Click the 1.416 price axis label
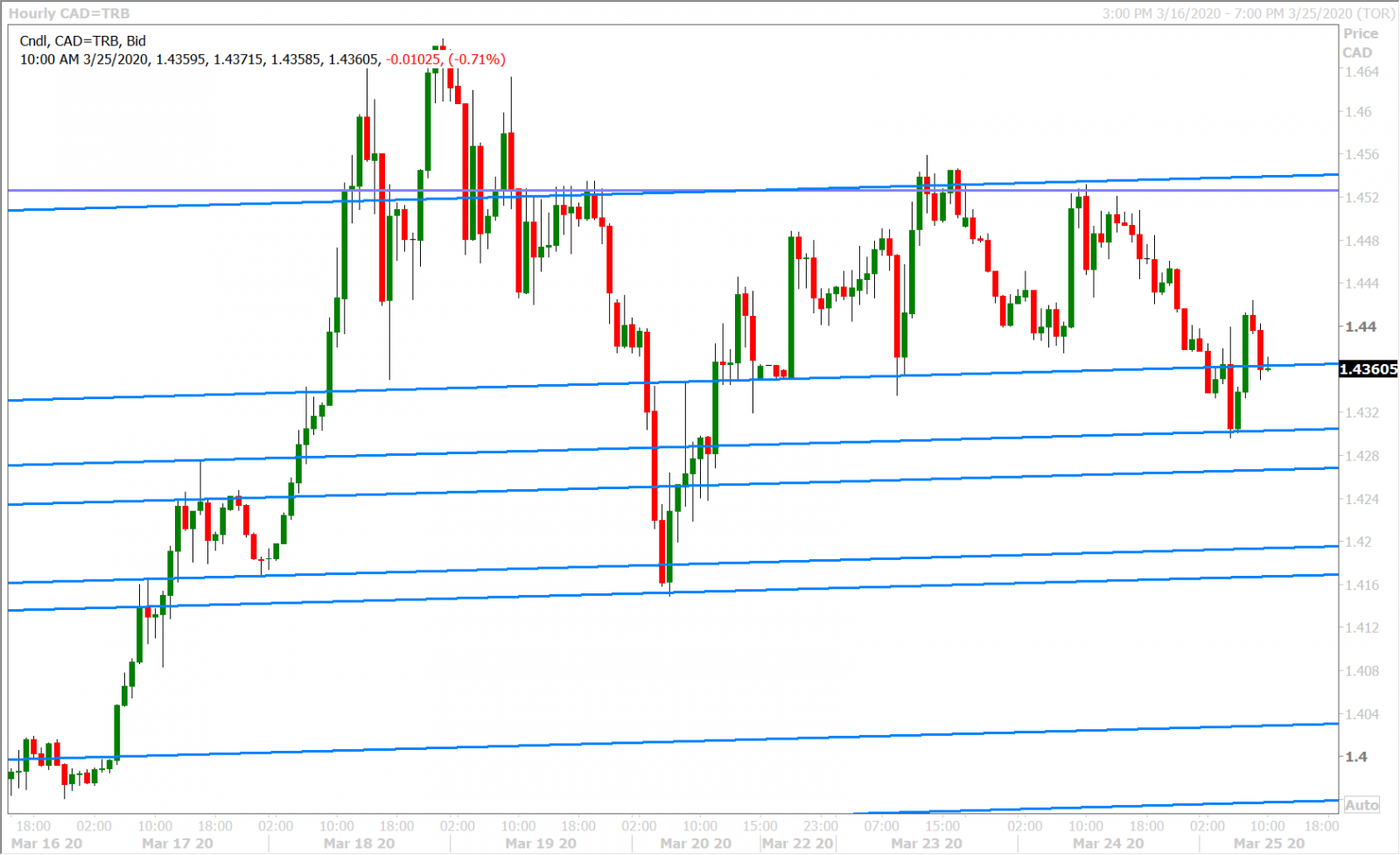1400x855 pixels. tap(1361, 585)
